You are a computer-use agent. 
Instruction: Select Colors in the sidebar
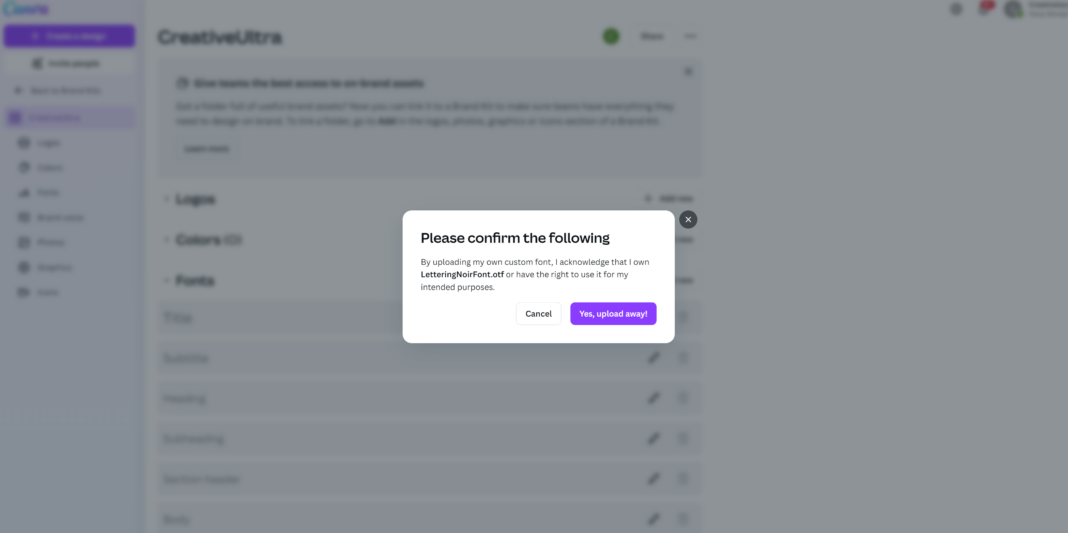[x=49, y=168]
